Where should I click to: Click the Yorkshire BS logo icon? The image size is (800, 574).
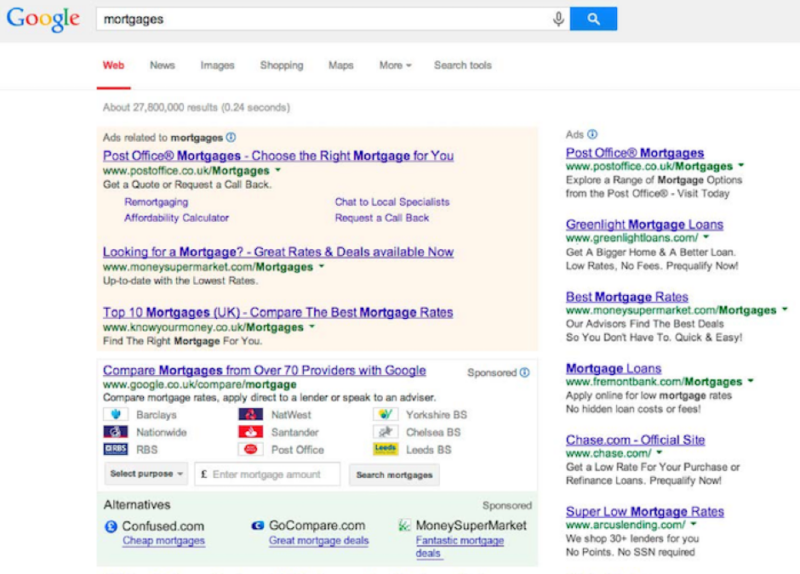pos(385,414)
